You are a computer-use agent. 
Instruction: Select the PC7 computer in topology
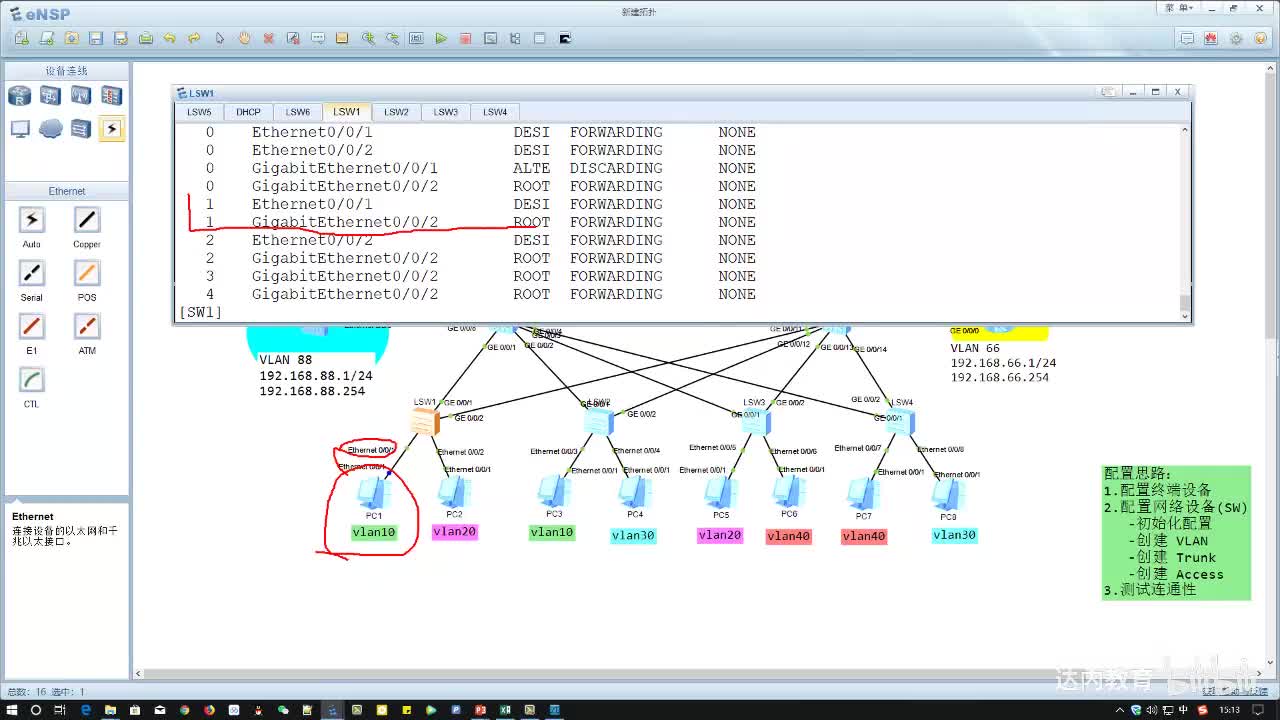point(863,494)
